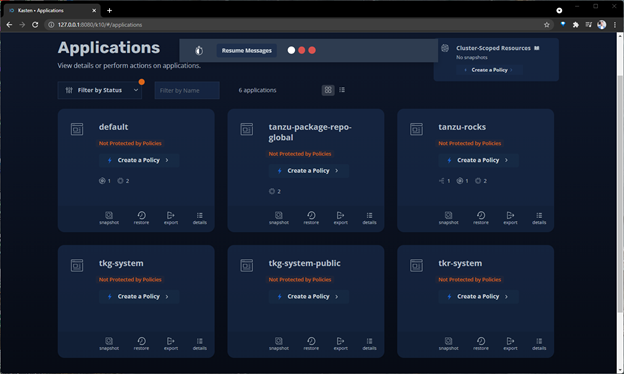
Task: Restore the tkr-system application
Action: [481, 344]
